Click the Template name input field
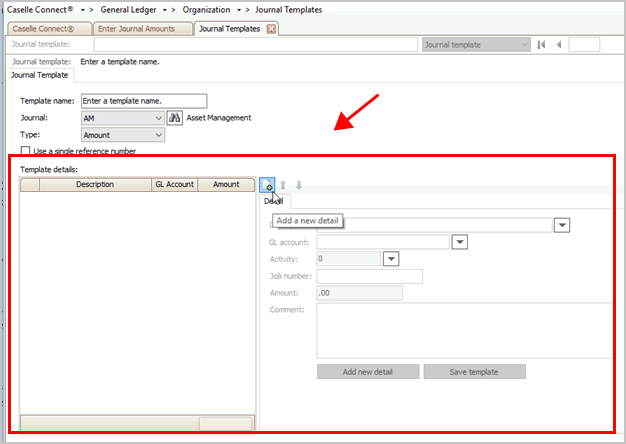The height and width of the screenshot is (444, 626). click(143, 100)
